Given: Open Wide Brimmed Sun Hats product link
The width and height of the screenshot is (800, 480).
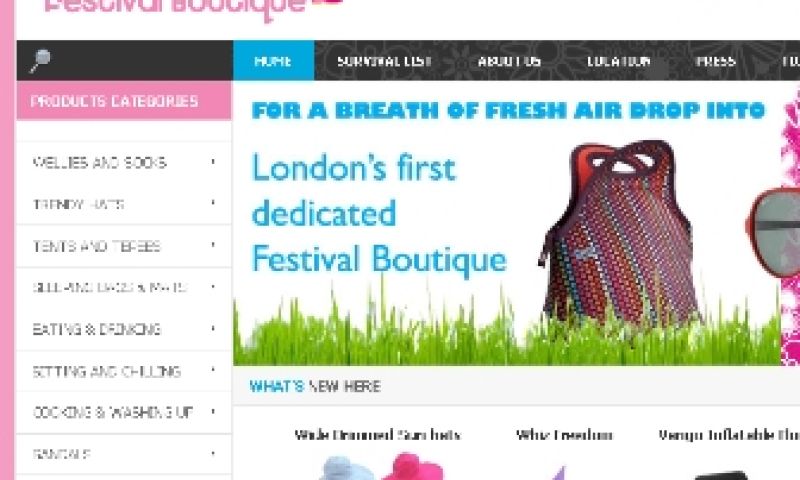Looking at the screenshot, I should (x=378, y=435).
